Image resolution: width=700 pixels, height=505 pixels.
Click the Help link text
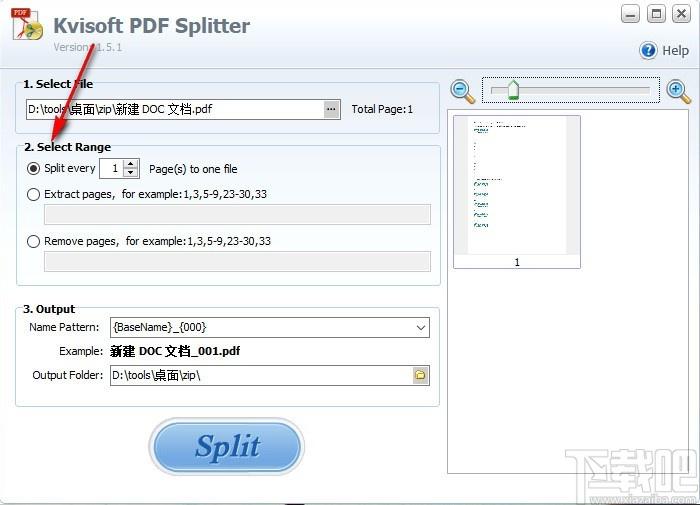pos(675,50)
